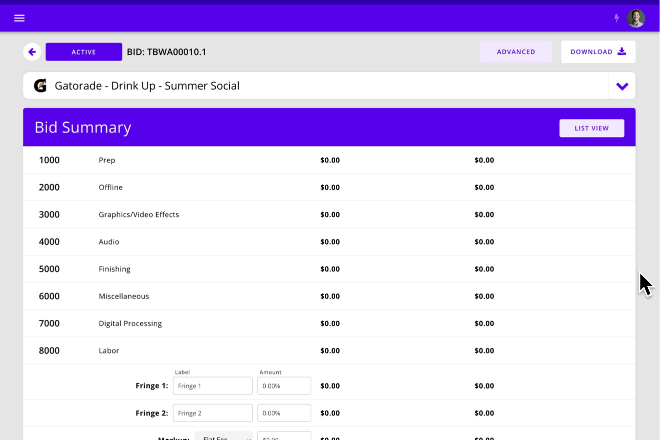
Task: Go back using the arrow button
Action: point(32,52)
